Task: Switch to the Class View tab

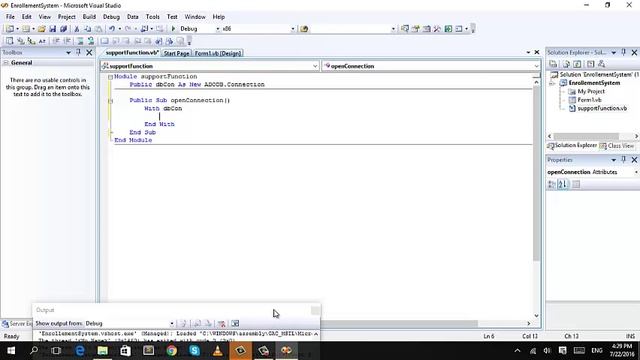Action: pyautogui.click(x=617, y=146)
